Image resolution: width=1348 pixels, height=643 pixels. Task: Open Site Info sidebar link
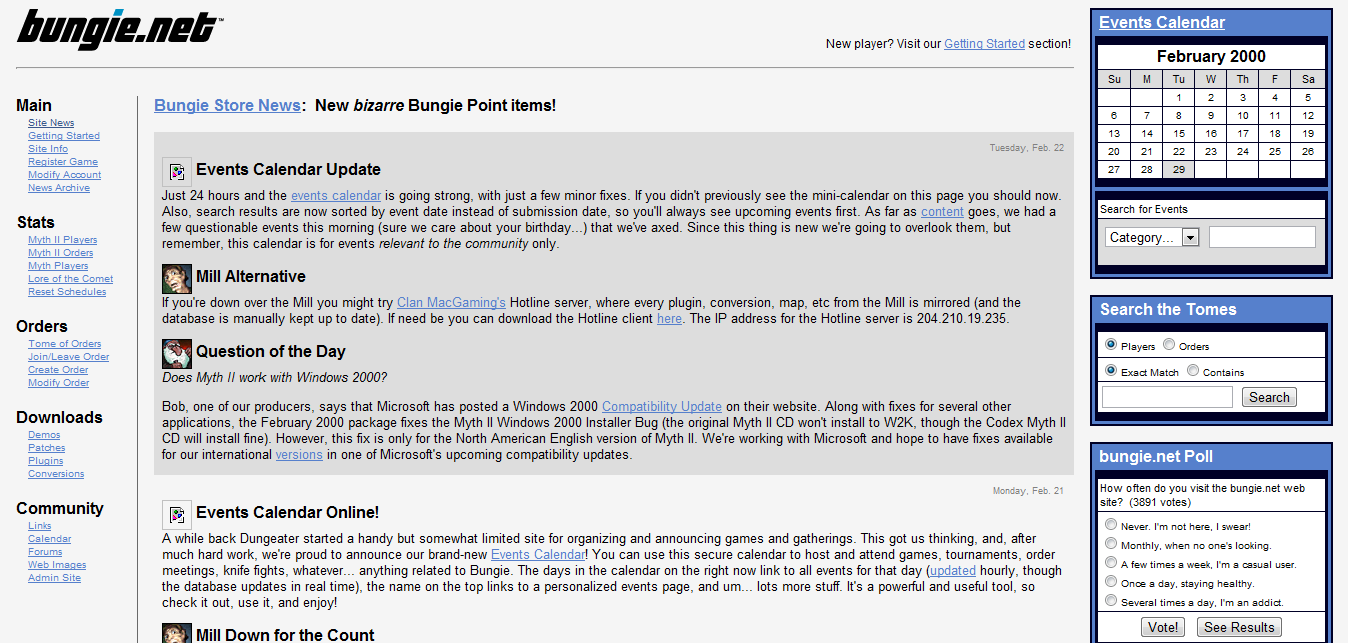(48, 149)
